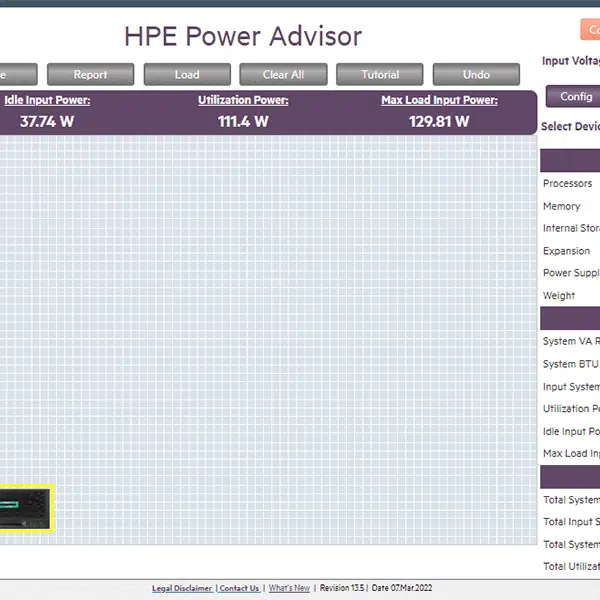
Task: Open the Contact Us link
Action: (x=239, y=588)
